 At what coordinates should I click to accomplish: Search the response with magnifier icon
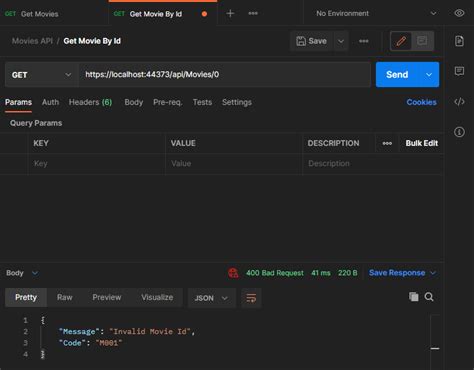[429, 297]
